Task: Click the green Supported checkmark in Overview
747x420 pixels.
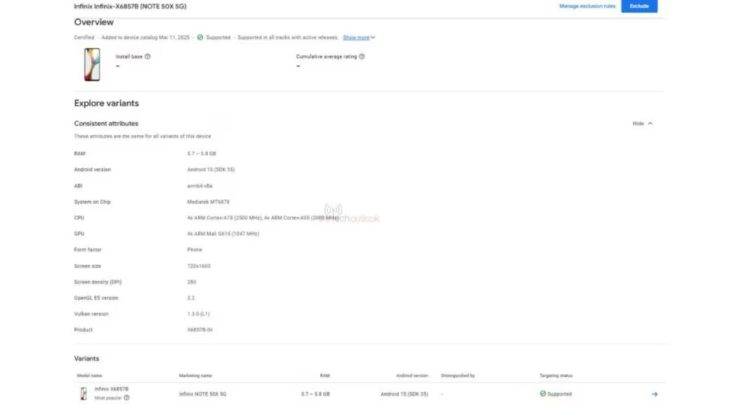Action: point(200,37)
